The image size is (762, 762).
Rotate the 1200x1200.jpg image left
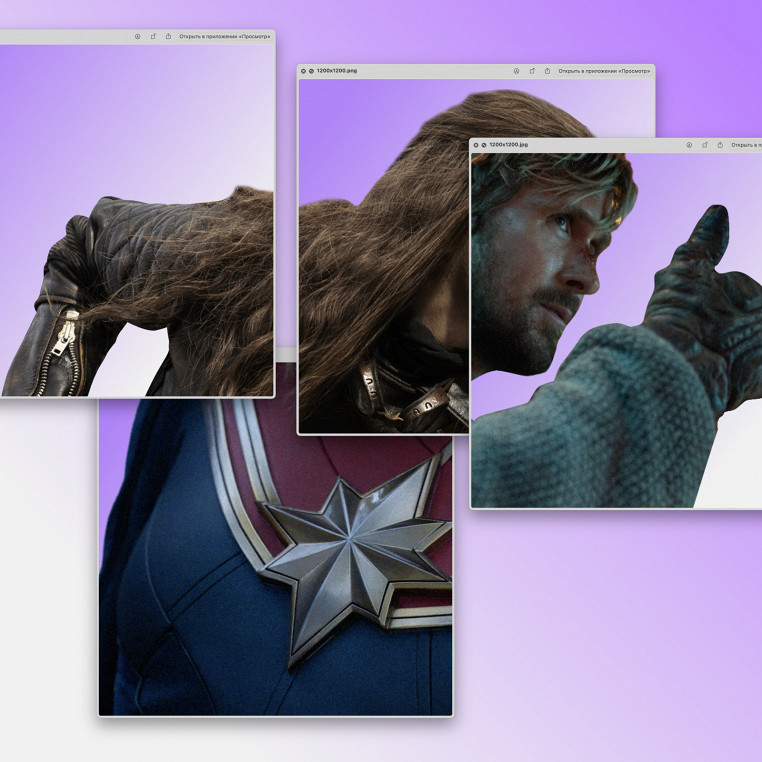(x=705, y=145)
